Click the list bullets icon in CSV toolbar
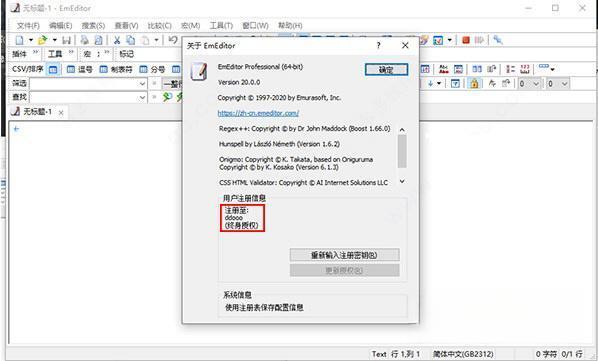Screen dimensions: 598x361 click(x=510, y=69)
